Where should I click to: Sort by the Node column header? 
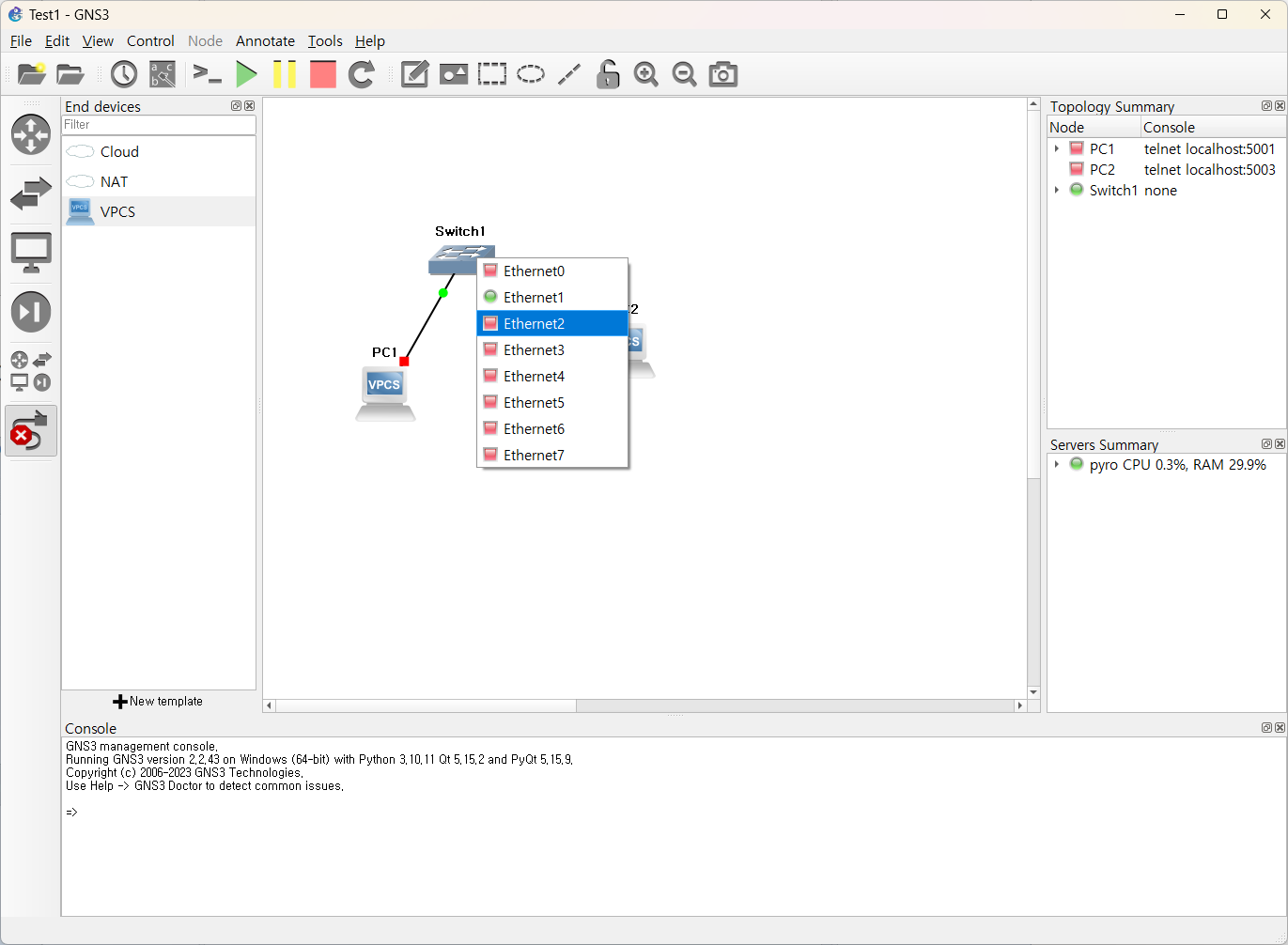tap(1094, 128)
